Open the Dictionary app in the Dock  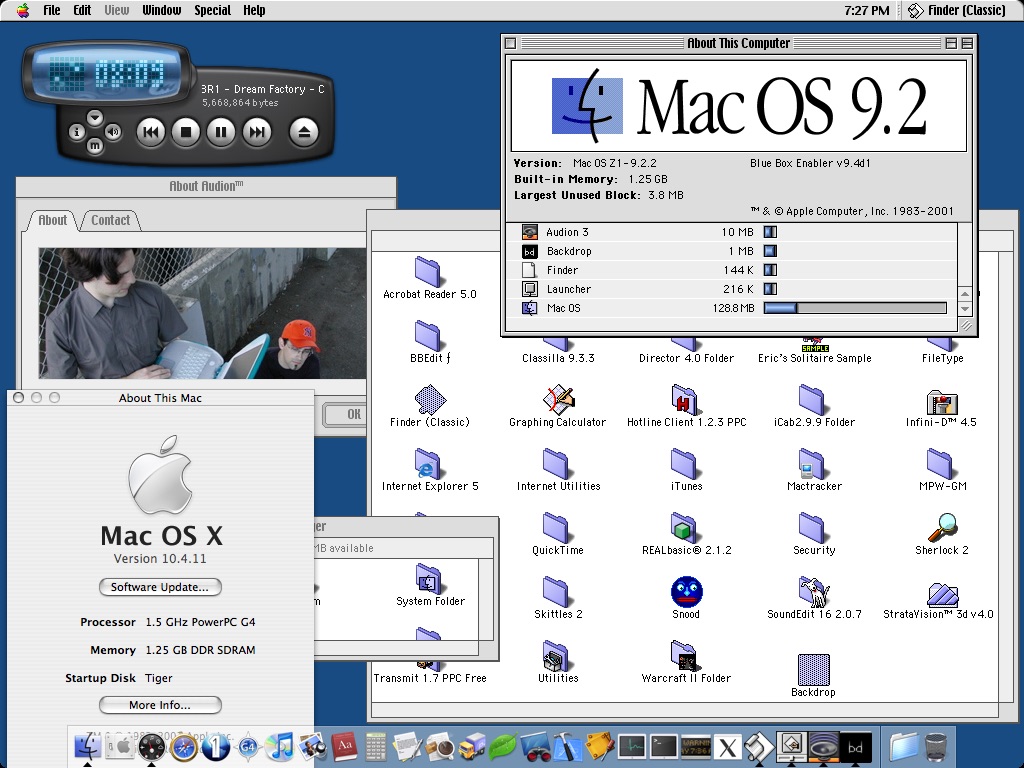tap(344, 746)
